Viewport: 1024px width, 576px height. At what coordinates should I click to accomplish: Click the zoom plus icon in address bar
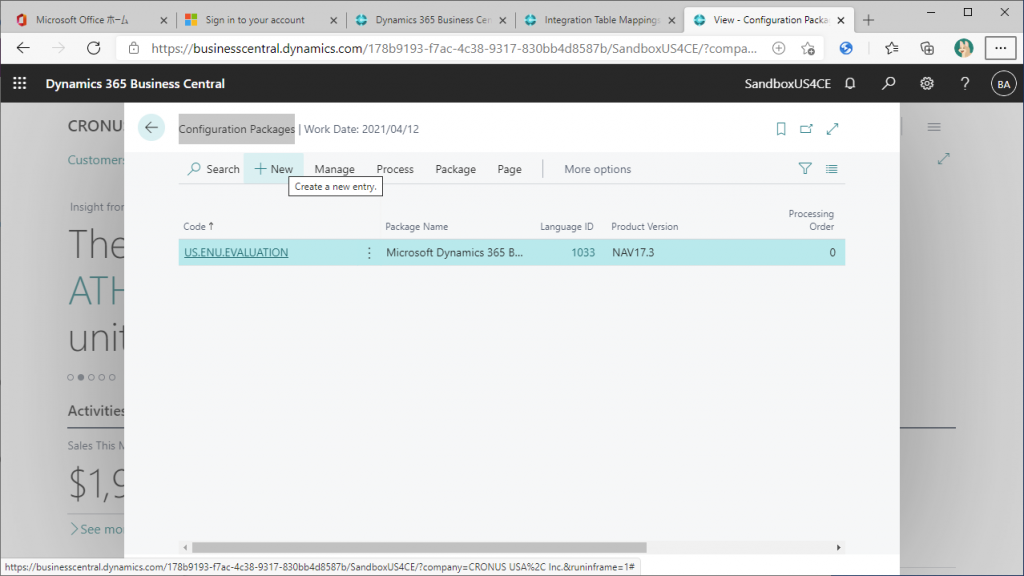(x=778, y=48)
